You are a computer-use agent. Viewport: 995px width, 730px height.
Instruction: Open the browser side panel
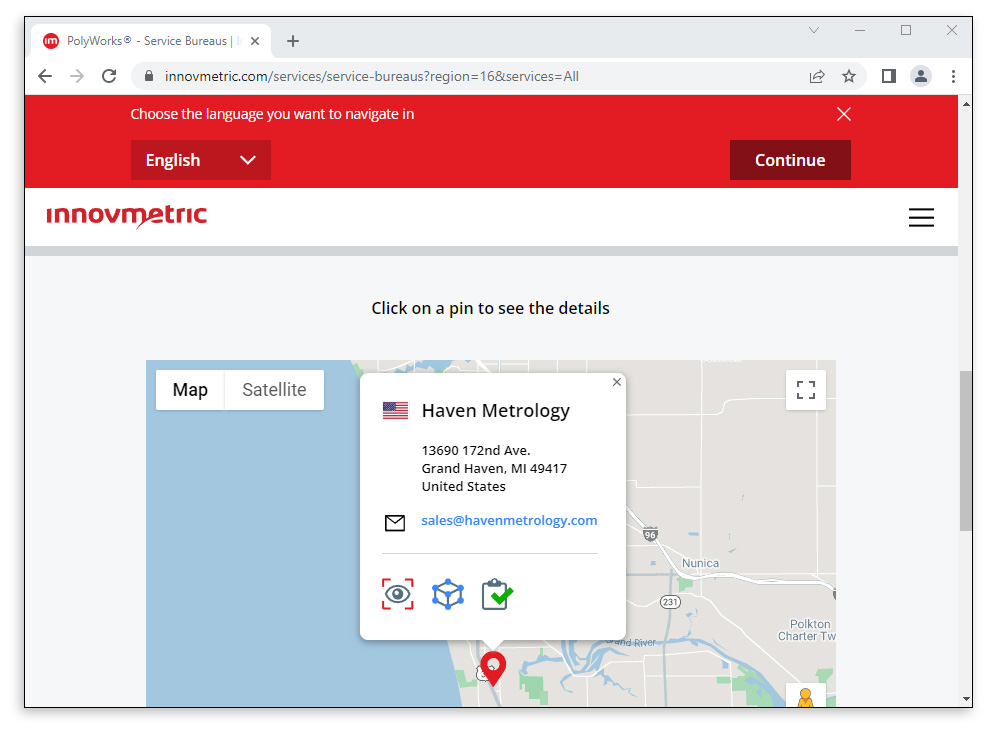888,76
